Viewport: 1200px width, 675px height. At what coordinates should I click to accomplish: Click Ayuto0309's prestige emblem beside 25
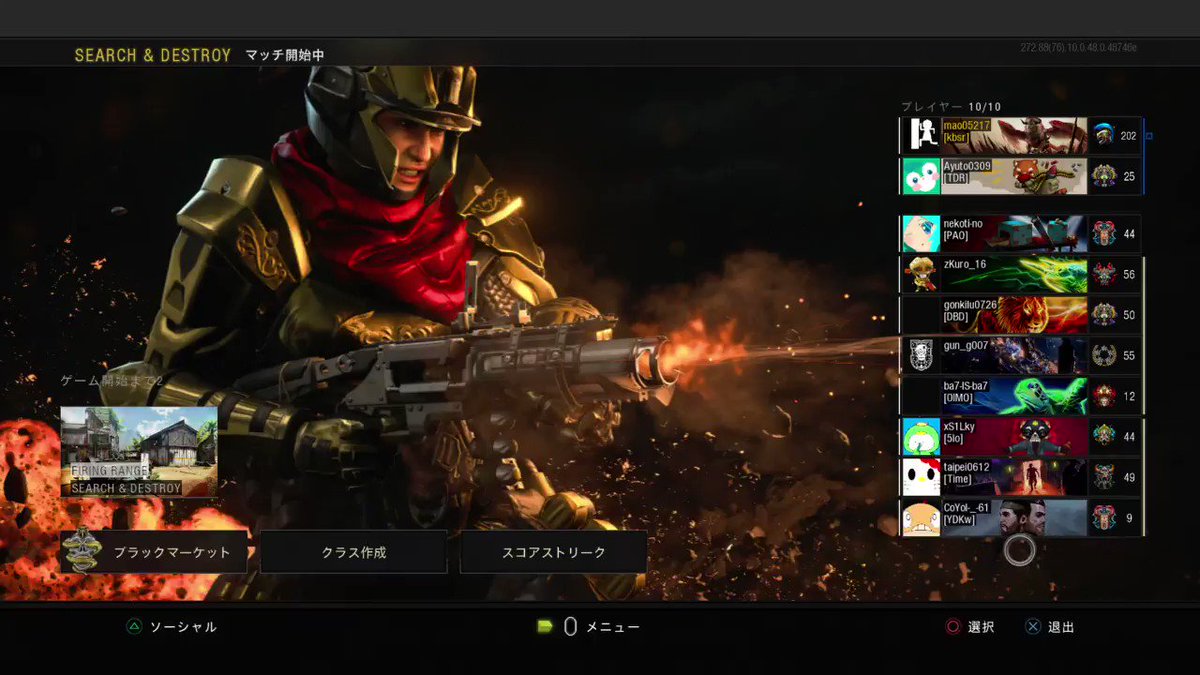[x=1103, y=176]
